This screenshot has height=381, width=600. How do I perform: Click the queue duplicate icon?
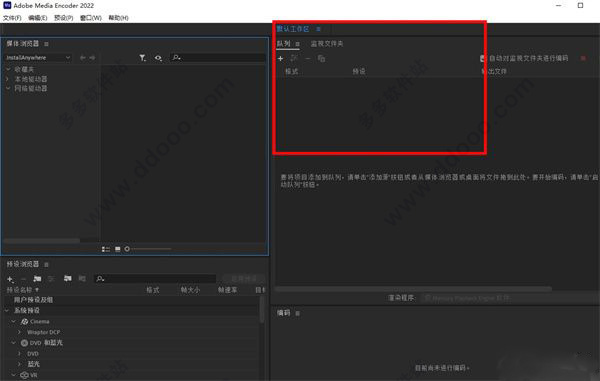tap(321, 59)
